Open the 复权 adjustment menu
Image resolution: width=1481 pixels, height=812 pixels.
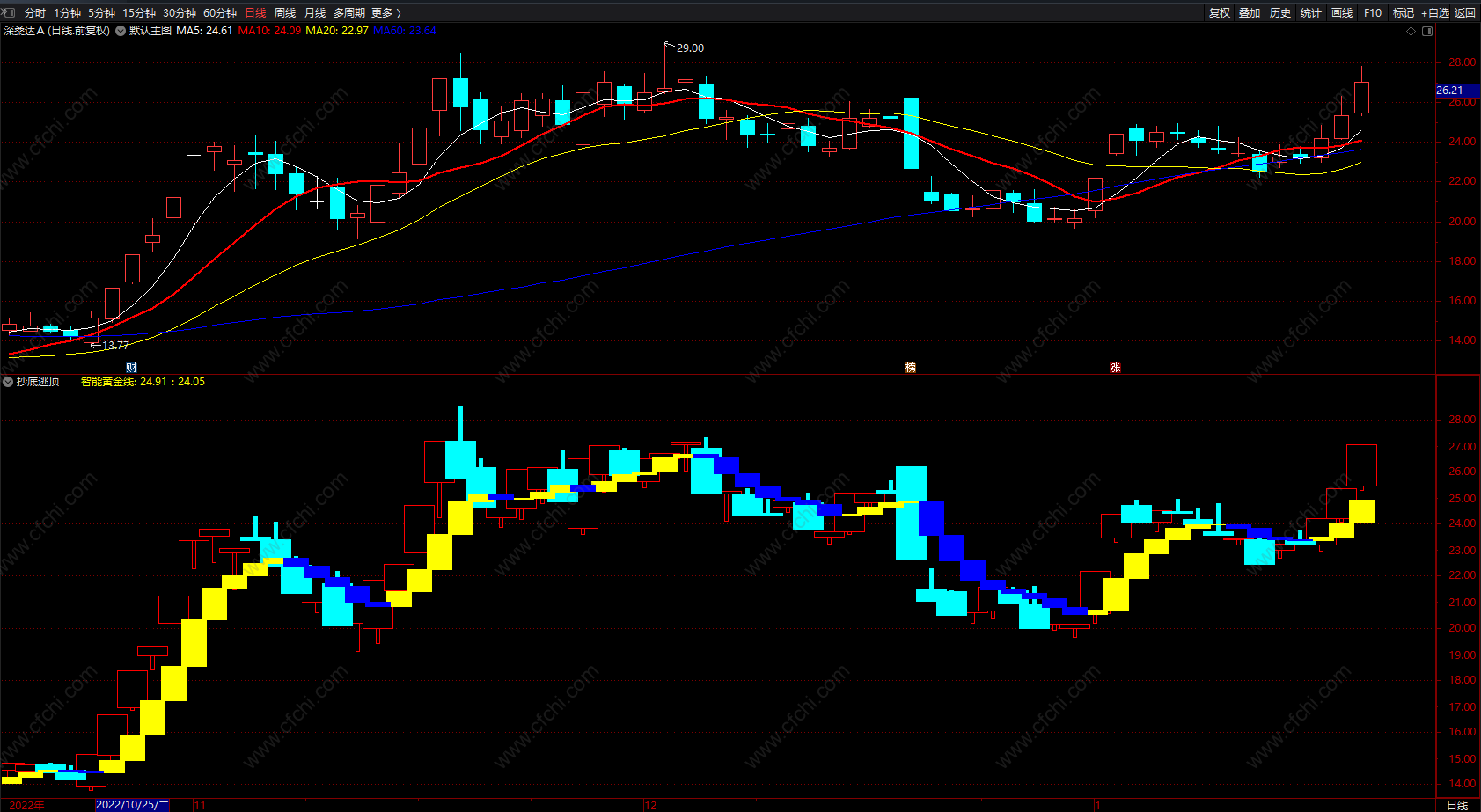1220,13
